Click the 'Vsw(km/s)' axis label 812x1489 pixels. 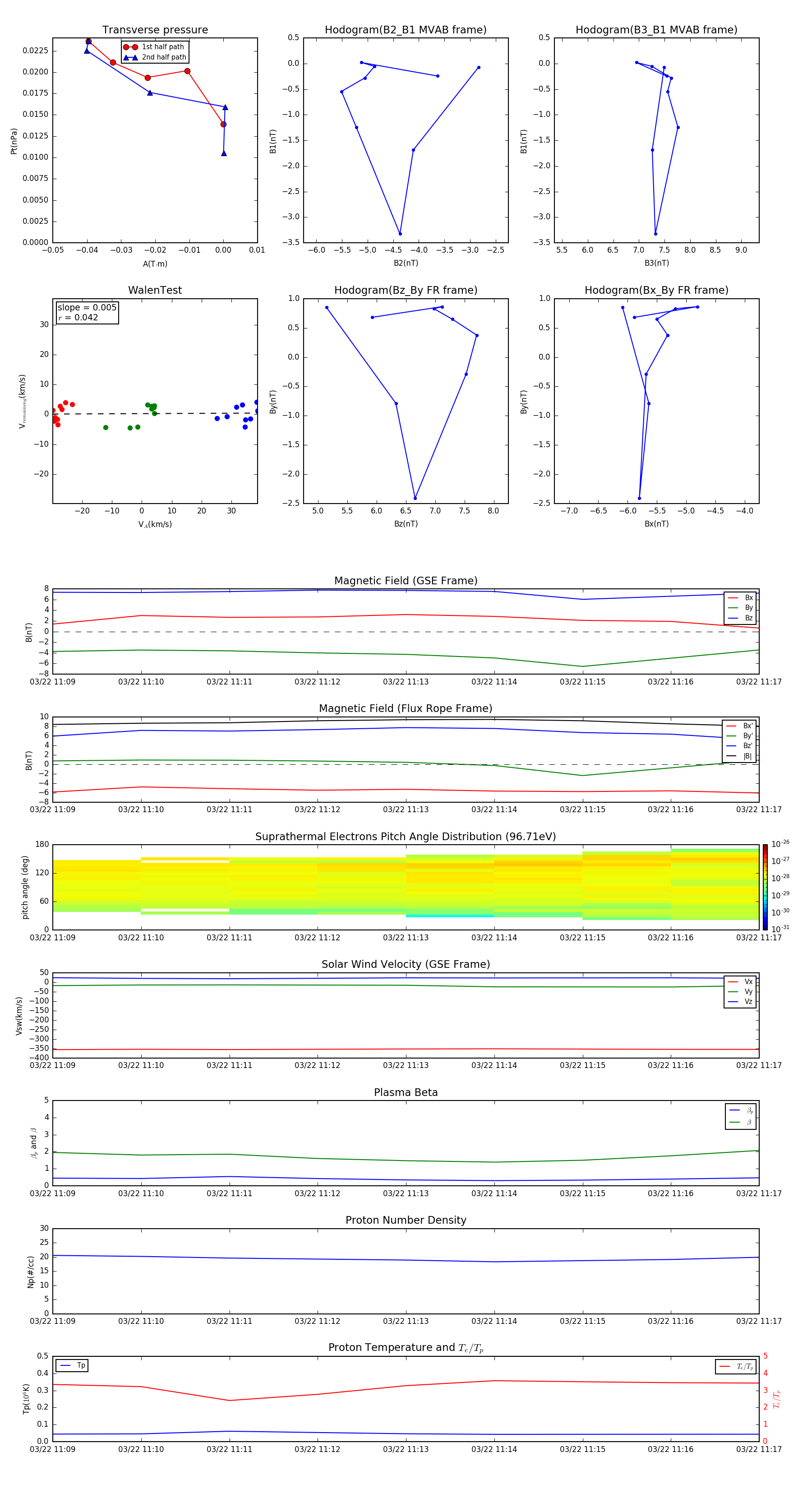click(x=18, y=1016)
